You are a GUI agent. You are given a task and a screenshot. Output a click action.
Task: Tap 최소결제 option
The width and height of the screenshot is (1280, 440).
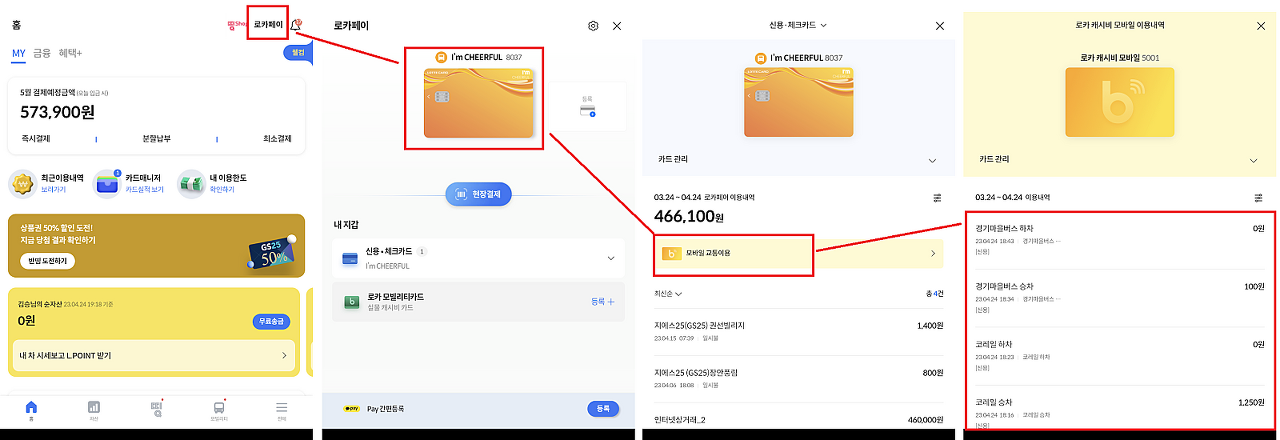tap(277, 138)
